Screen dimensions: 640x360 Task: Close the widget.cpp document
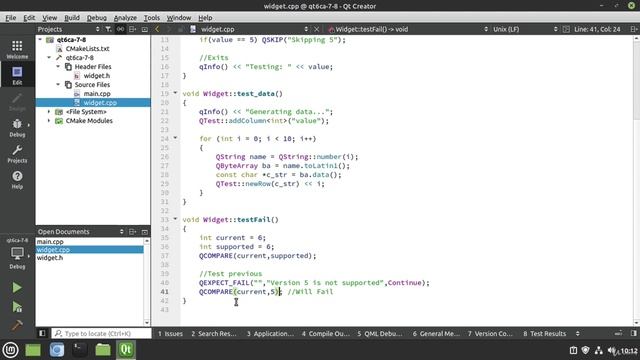316,29
